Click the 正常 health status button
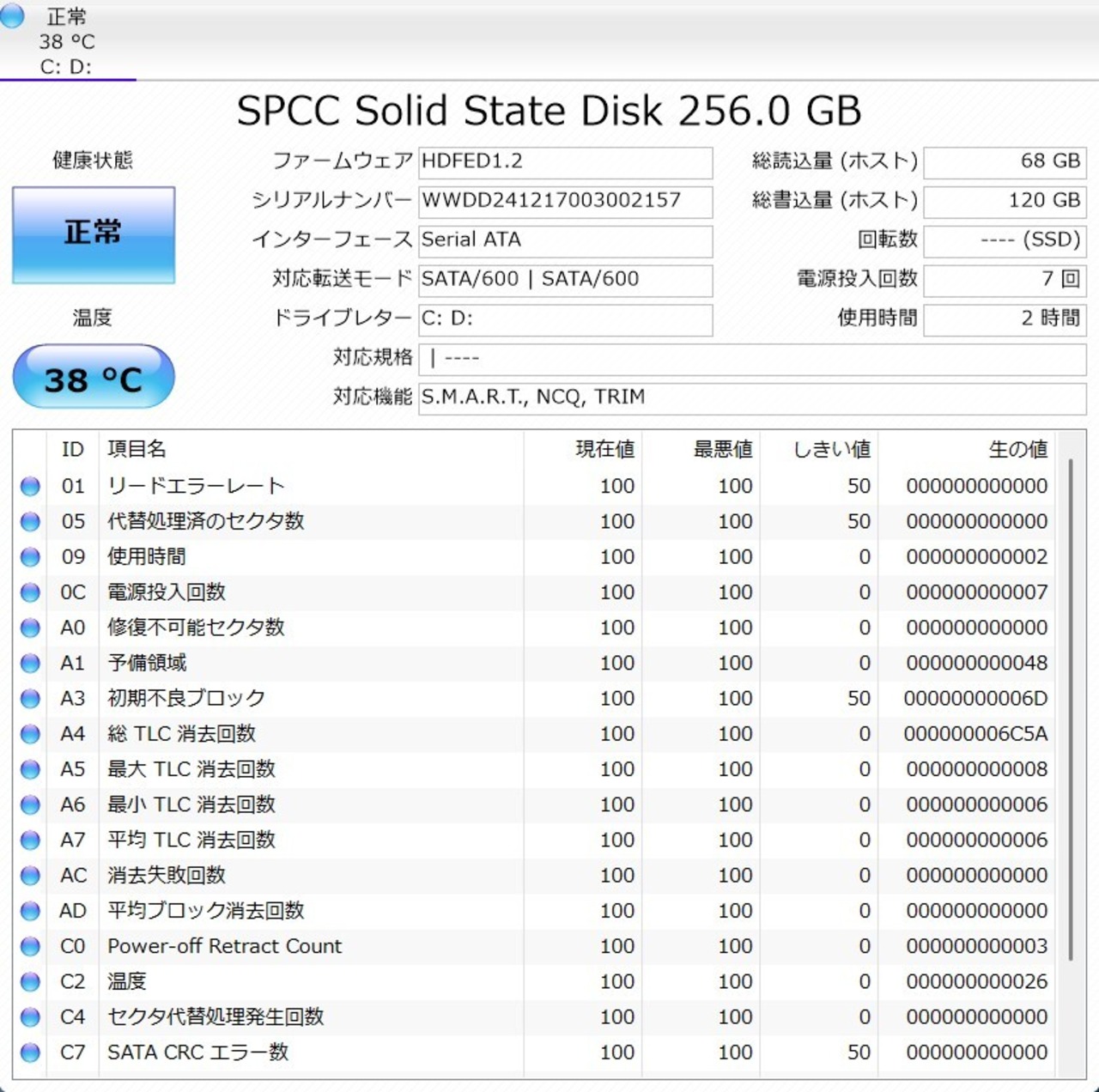1099x1092 pixels. 94,234
